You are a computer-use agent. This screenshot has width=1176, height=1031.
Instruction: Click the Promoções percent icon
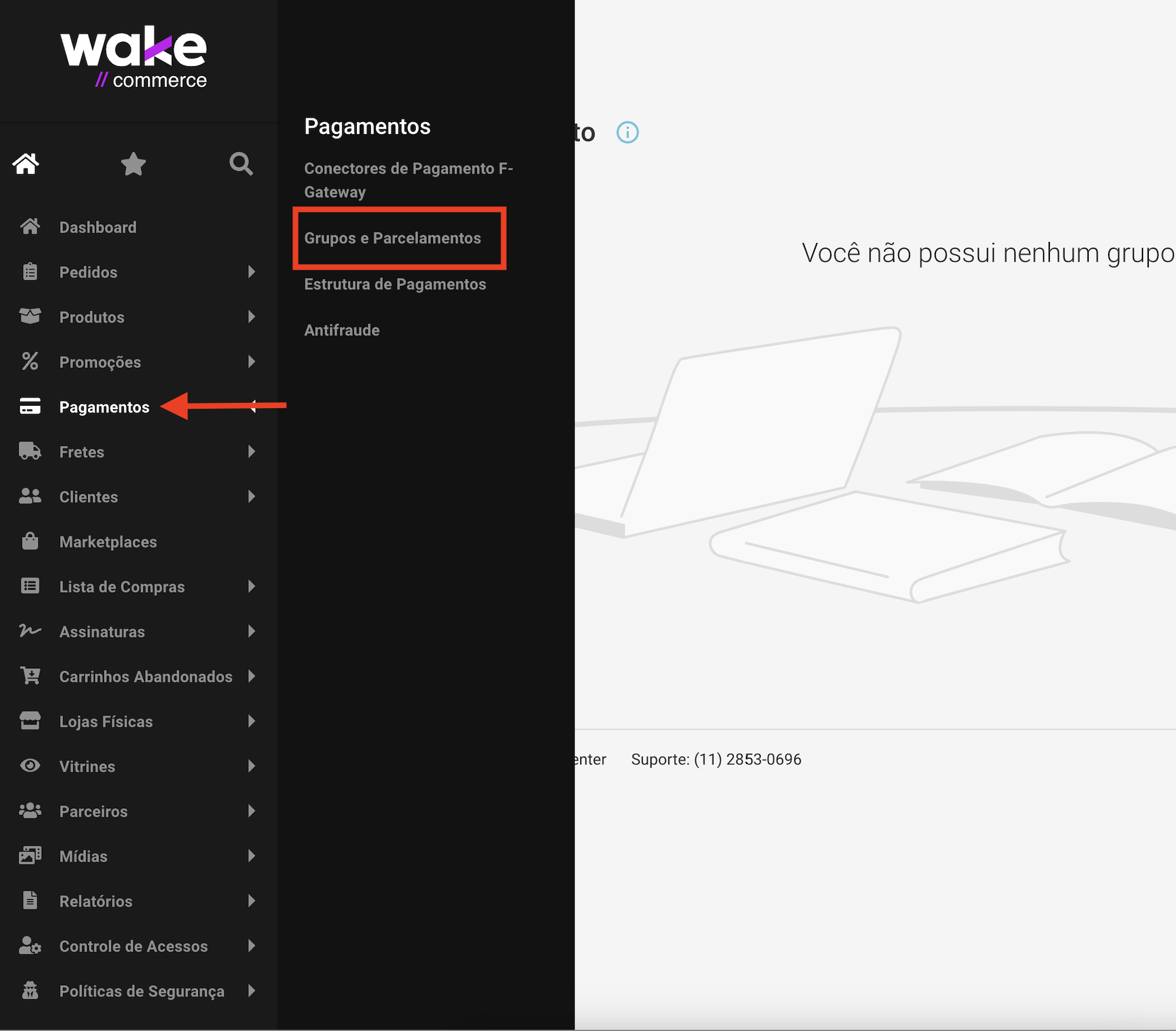[x=30, y=362]
